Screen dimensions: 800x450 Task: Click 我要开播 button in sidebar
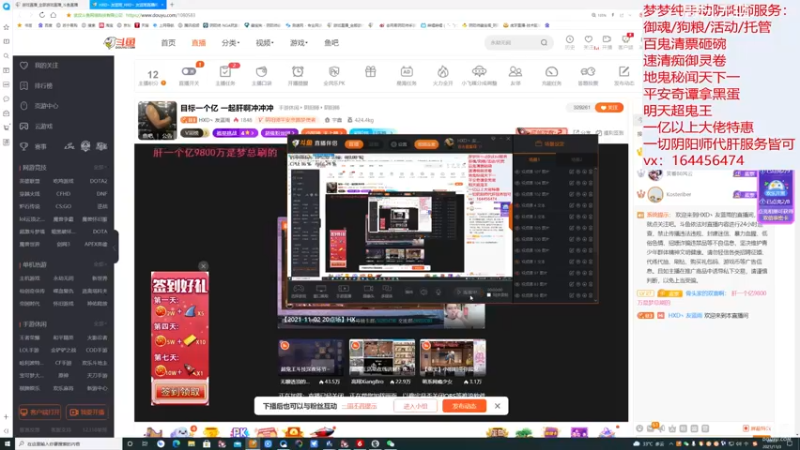point(87,412)
